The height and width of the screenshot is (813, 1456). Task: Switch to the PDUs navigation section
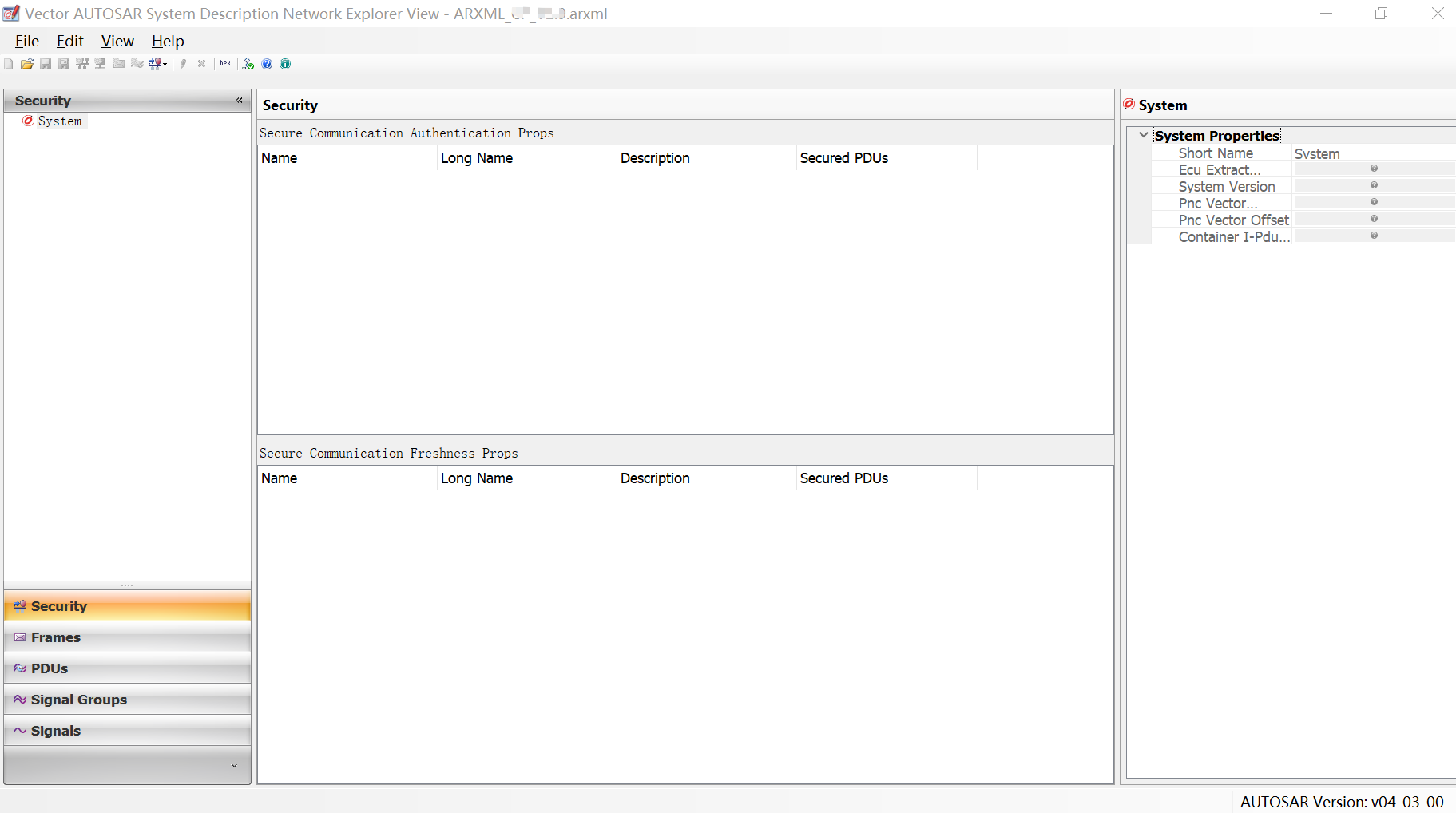click(x=127, y=668)
